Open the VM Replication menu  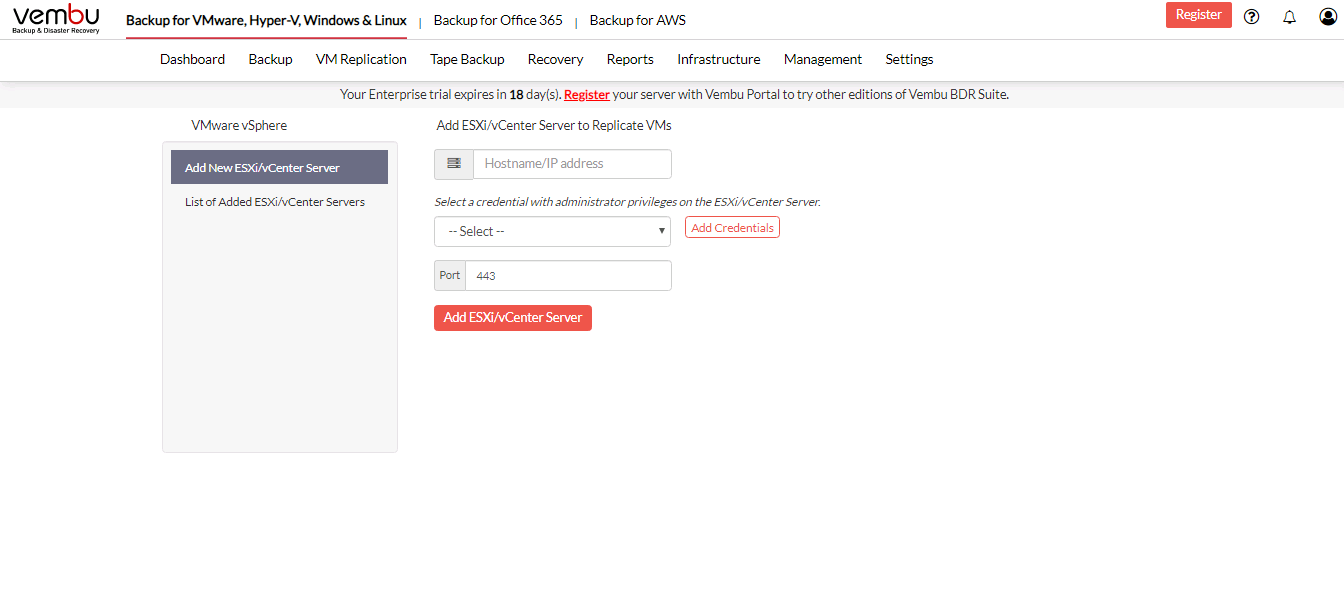tap(361, 59)
